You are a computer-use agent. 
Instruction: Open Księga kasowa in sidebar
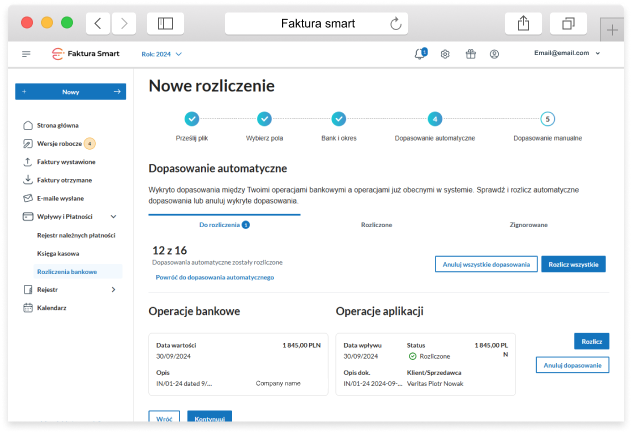point(58,253)
